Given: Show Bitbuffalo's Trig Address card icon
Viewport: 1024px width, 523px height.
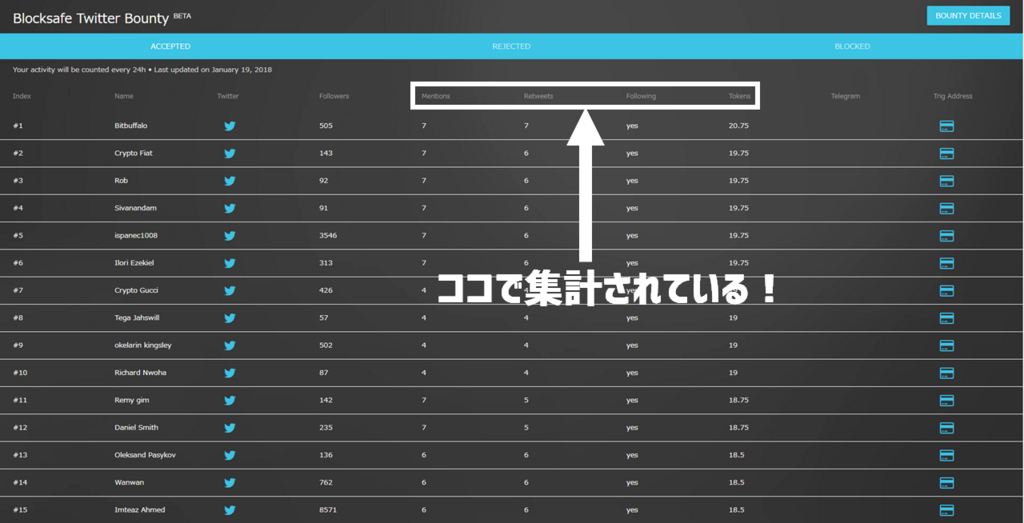Looking at the screenshot, I should 946,126.
